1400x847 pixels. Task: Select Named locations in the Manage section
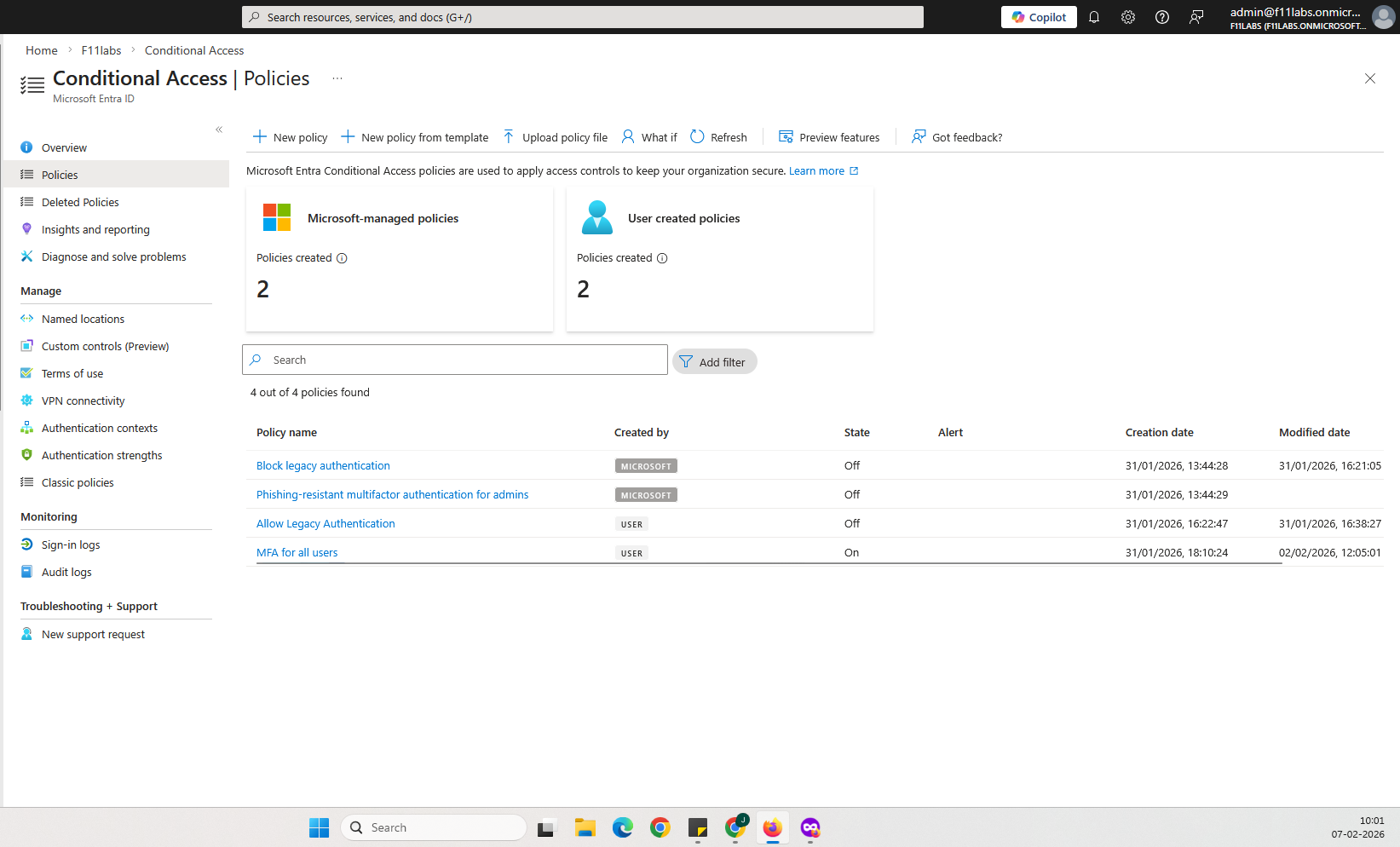coord(82,319)
